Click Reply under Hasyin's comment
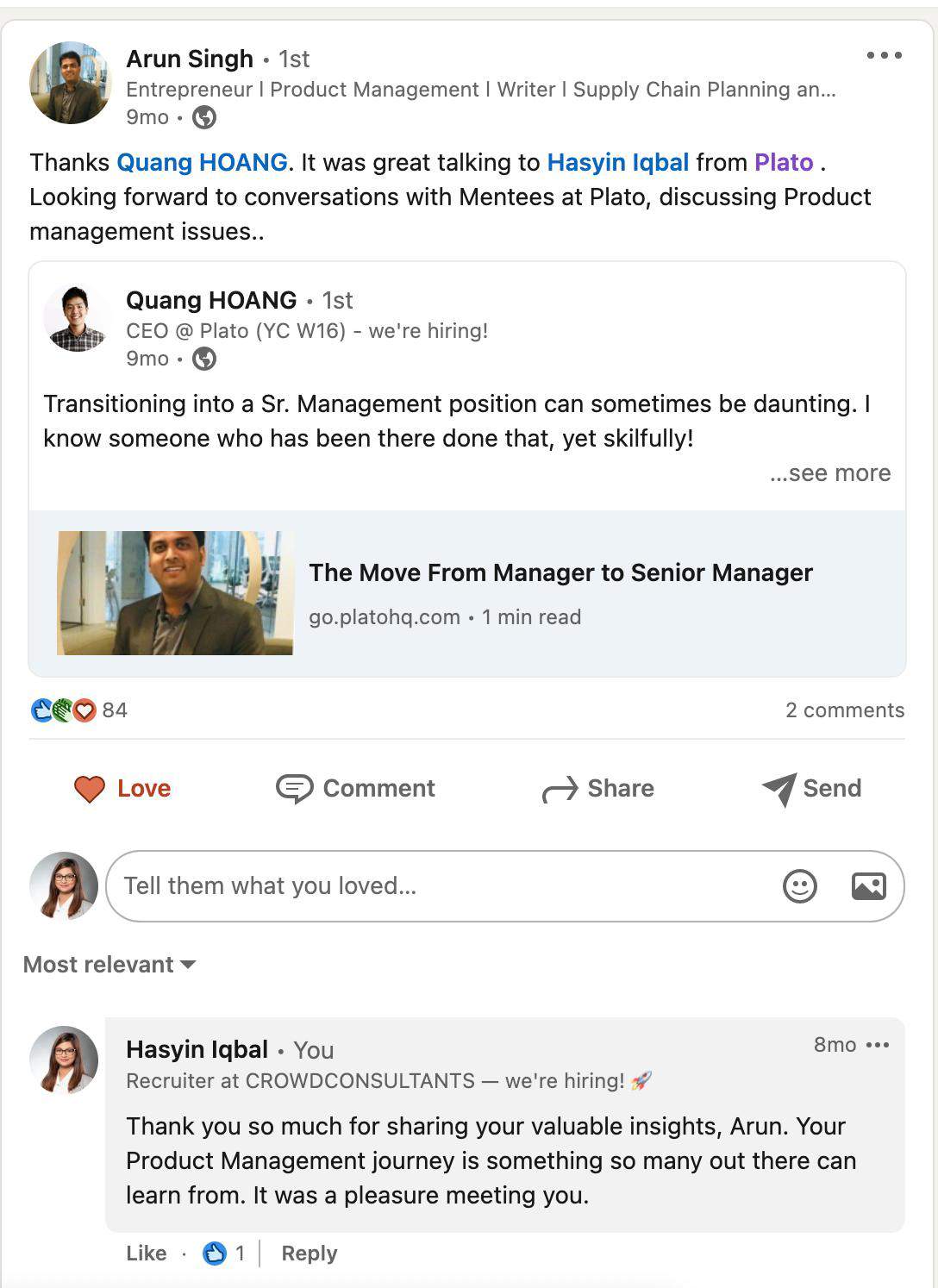This screenshot has width=938, height=1288. click(309, 1254)
